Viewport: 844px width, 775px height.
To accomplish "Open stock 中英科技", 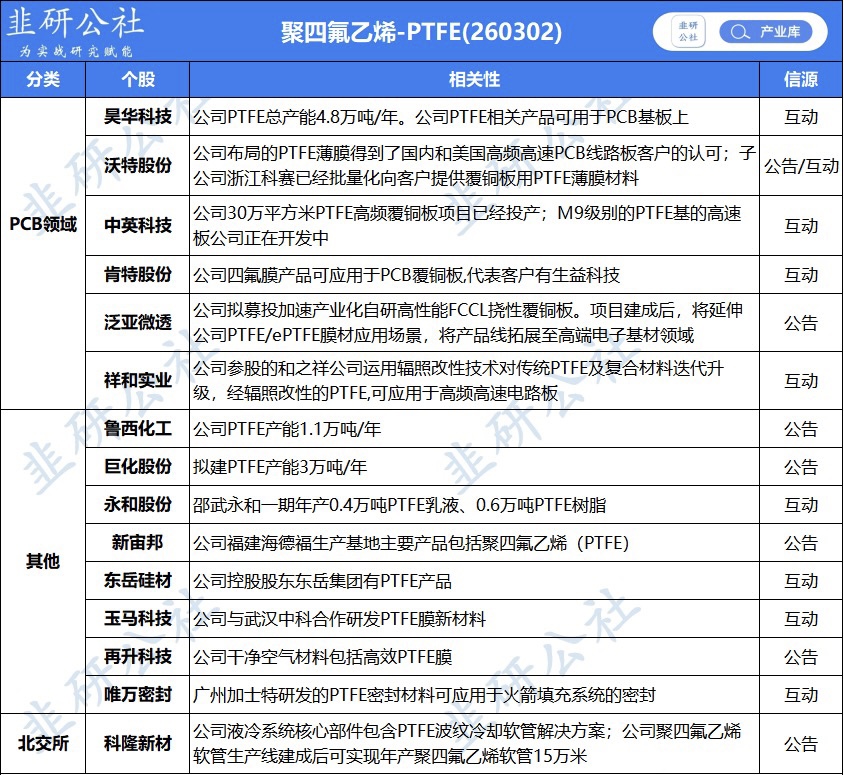I will coord(138,226).
